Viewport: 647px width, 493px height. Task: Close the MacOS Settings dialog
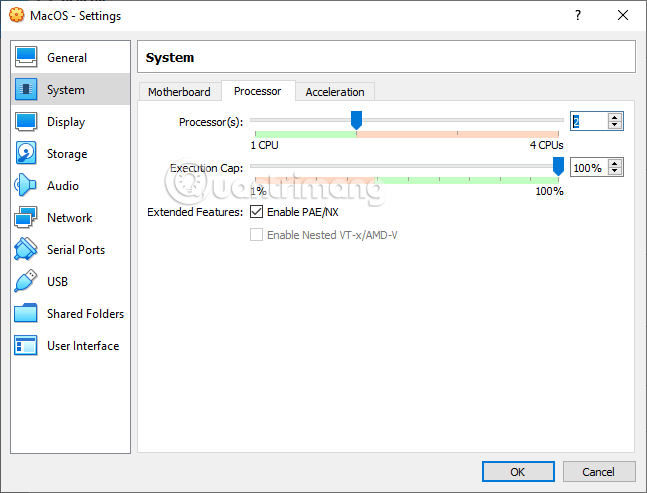point(623,15)
